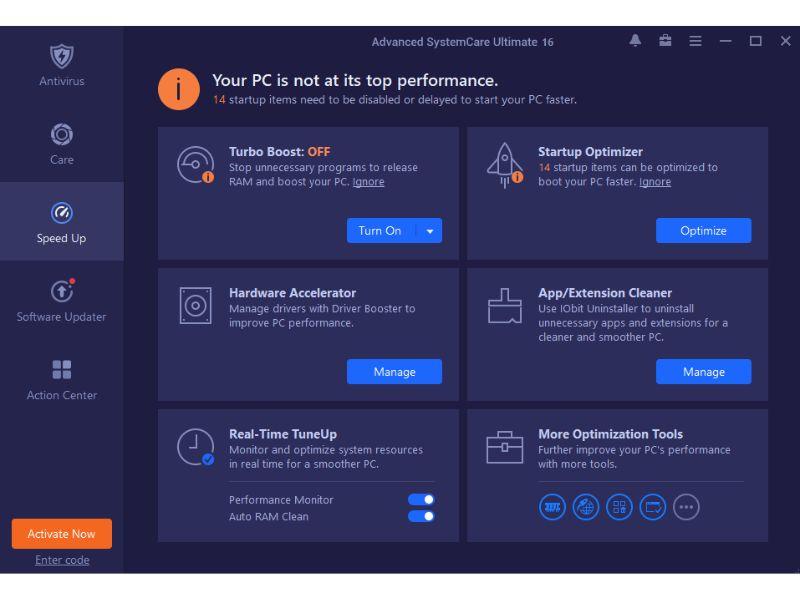Follow the Enter code link
The height and width of the screenshot is (600, 800).
click(x=62, y=560)
